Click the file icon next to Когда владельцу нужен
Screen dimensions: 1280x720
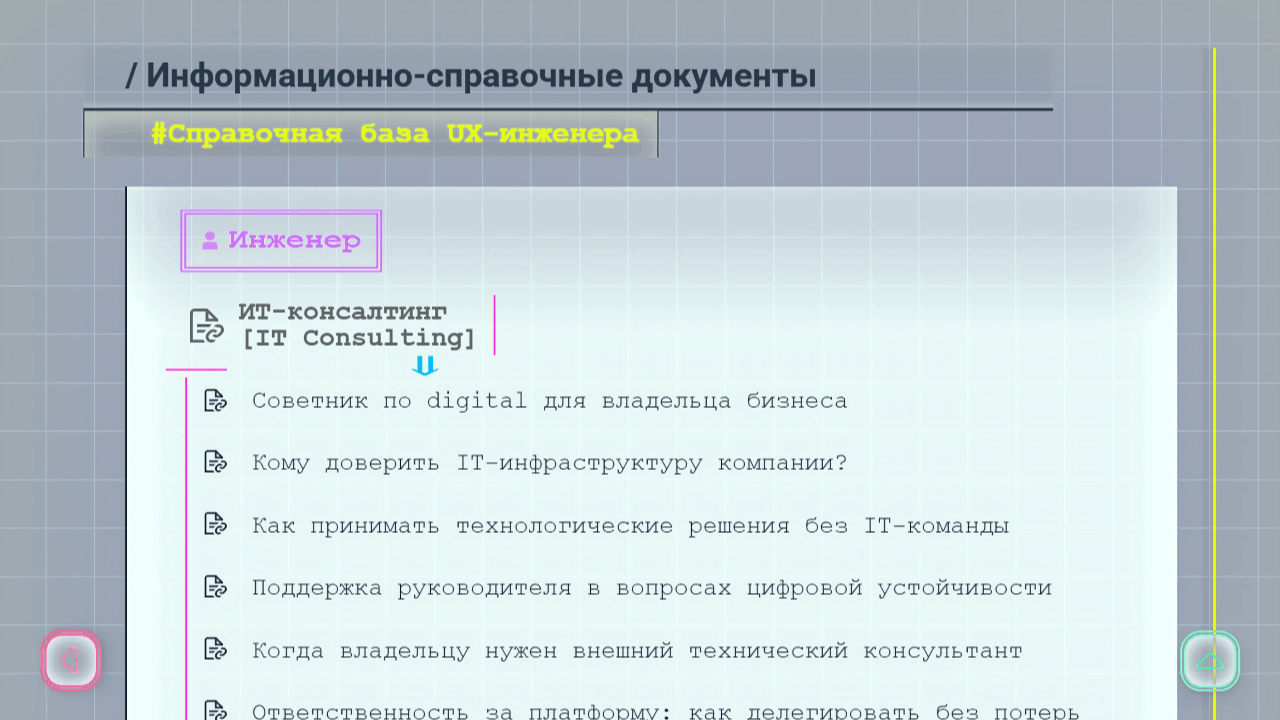[215, 650]
